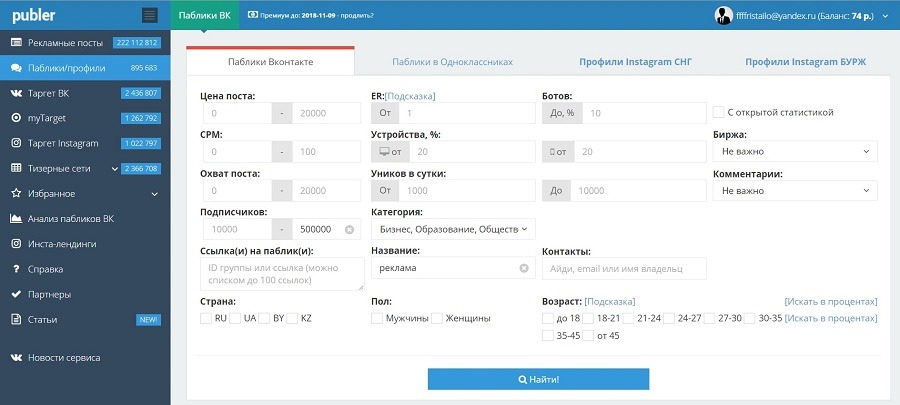Screen dimensions: 900x405
Task: Select the от 45 age checkbox
Action: 588,336
